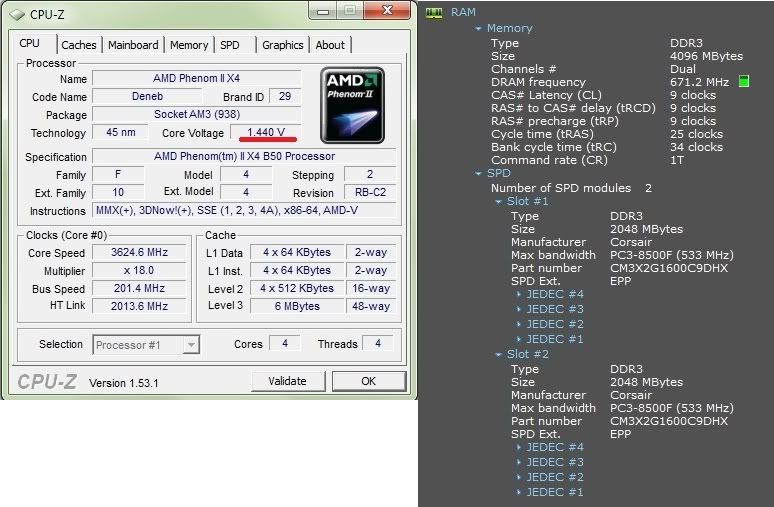Switch to the Memory tab in CPU-Z

[189, 45]
